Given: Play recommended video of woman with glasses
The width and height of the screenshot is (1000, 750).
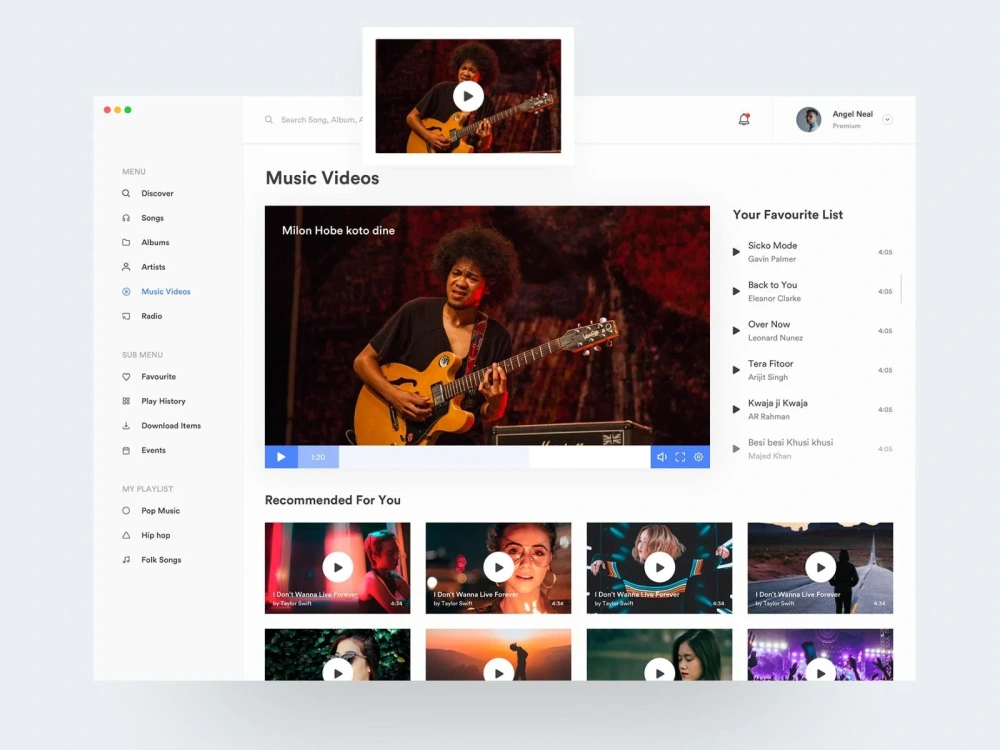Looking at the screenshot, I should 499,568.
